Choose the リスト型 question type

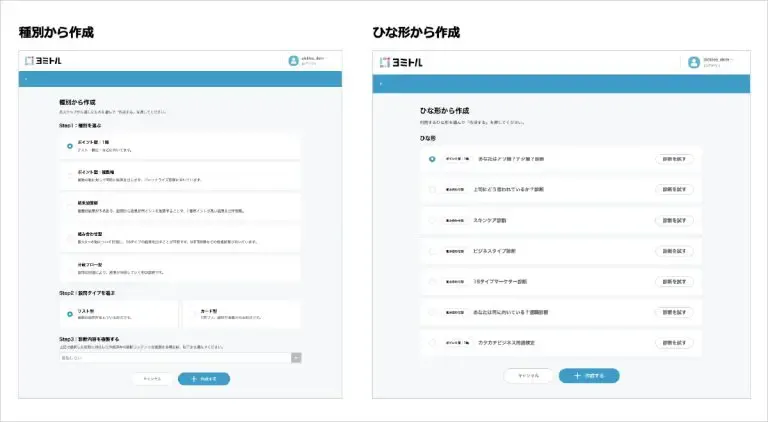click(x=119, y=314)
